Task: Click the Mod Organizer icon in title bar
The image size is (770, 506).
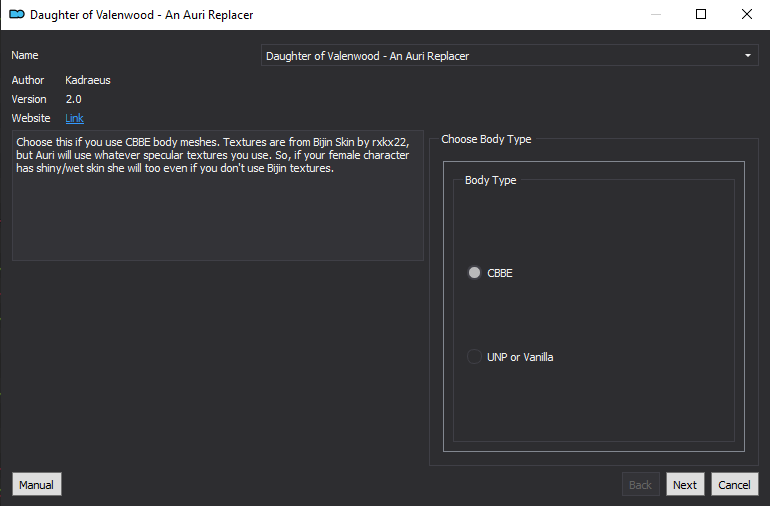Action: click(17, 14)
